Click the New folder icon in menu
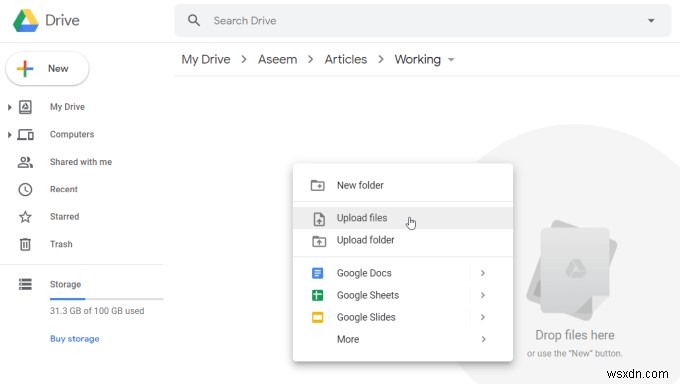The width and height of the screenshot is (680, 384). (317, 185)
